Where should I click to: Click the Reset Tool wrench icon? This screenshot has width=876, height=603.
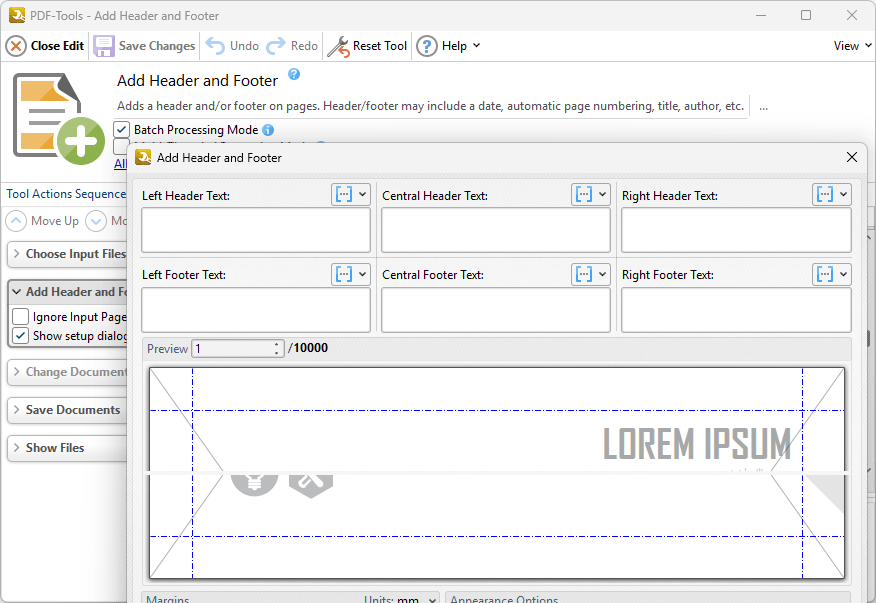click(339, 46)
